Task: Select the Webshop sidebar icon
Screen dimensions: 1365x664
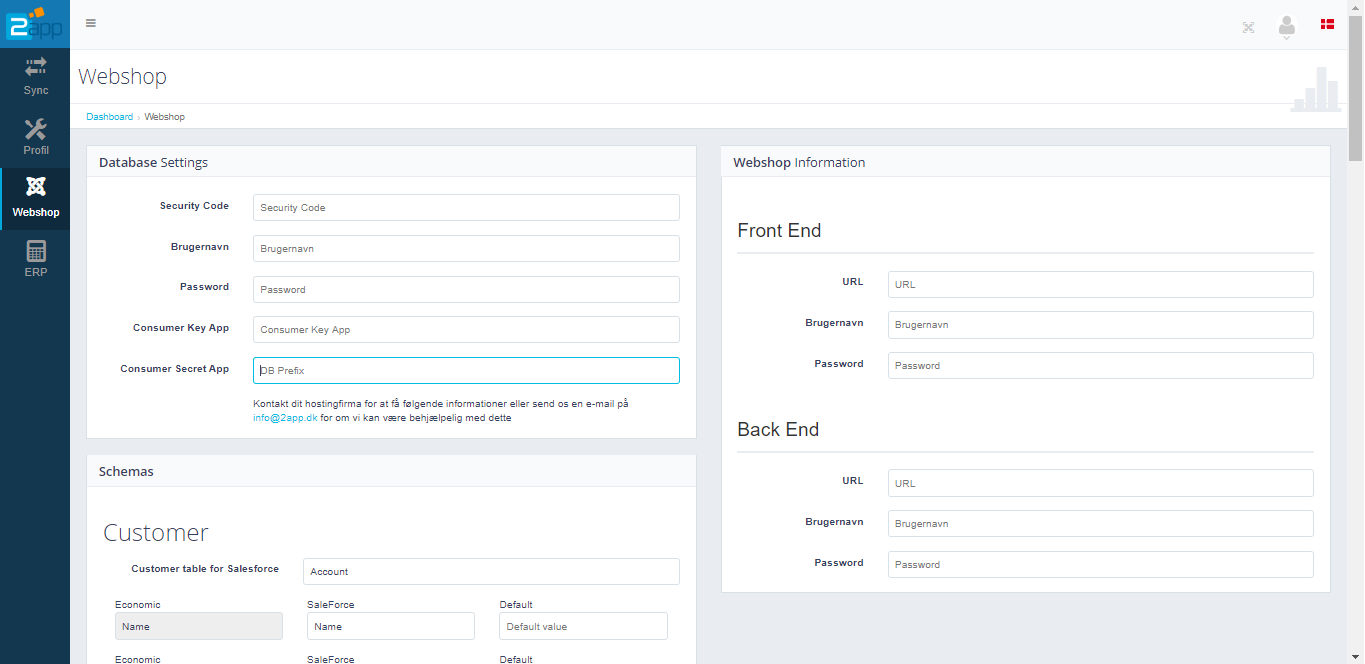Action: point(36,187)
